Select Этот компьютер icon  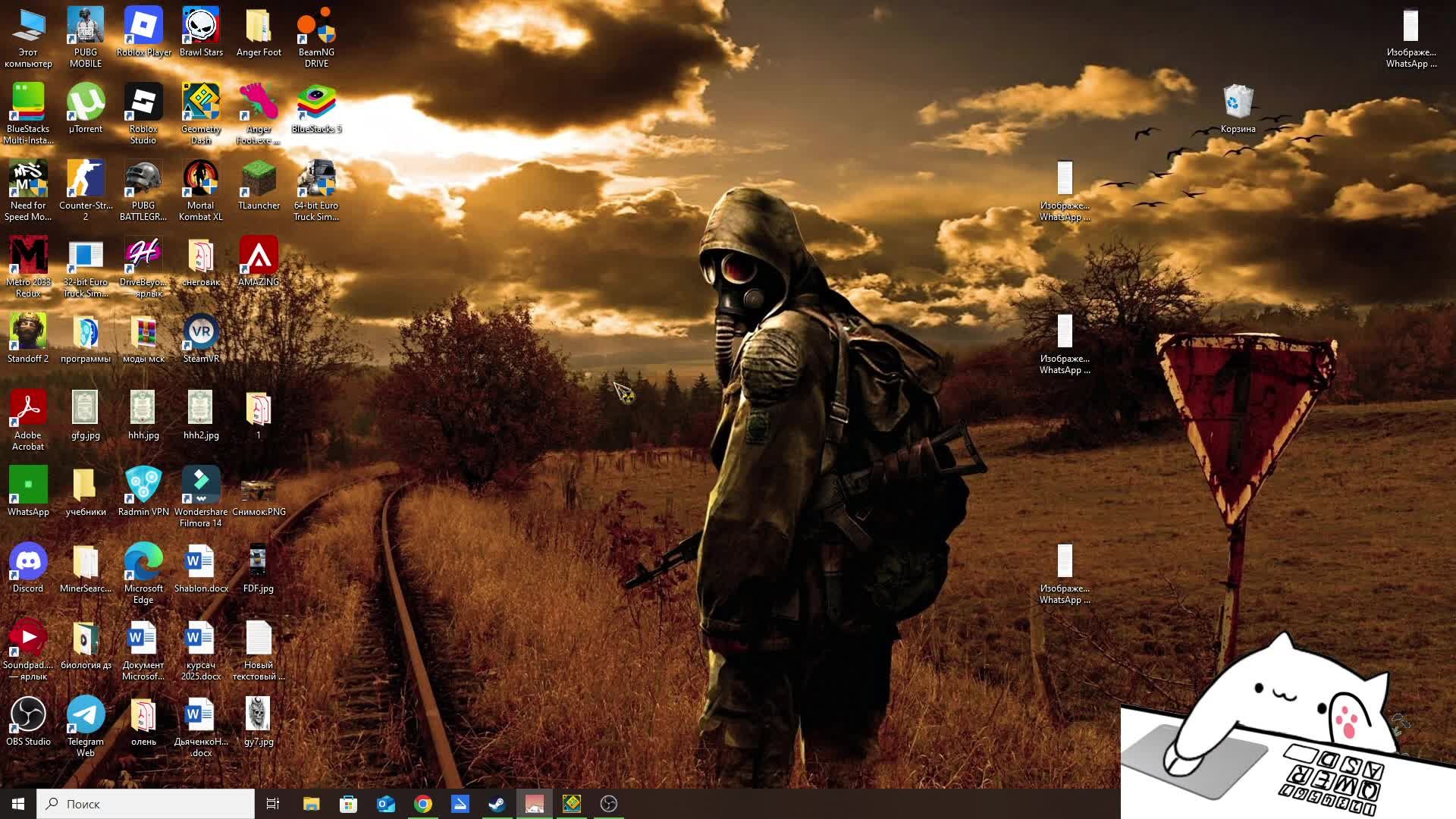(x=28, y=37)
